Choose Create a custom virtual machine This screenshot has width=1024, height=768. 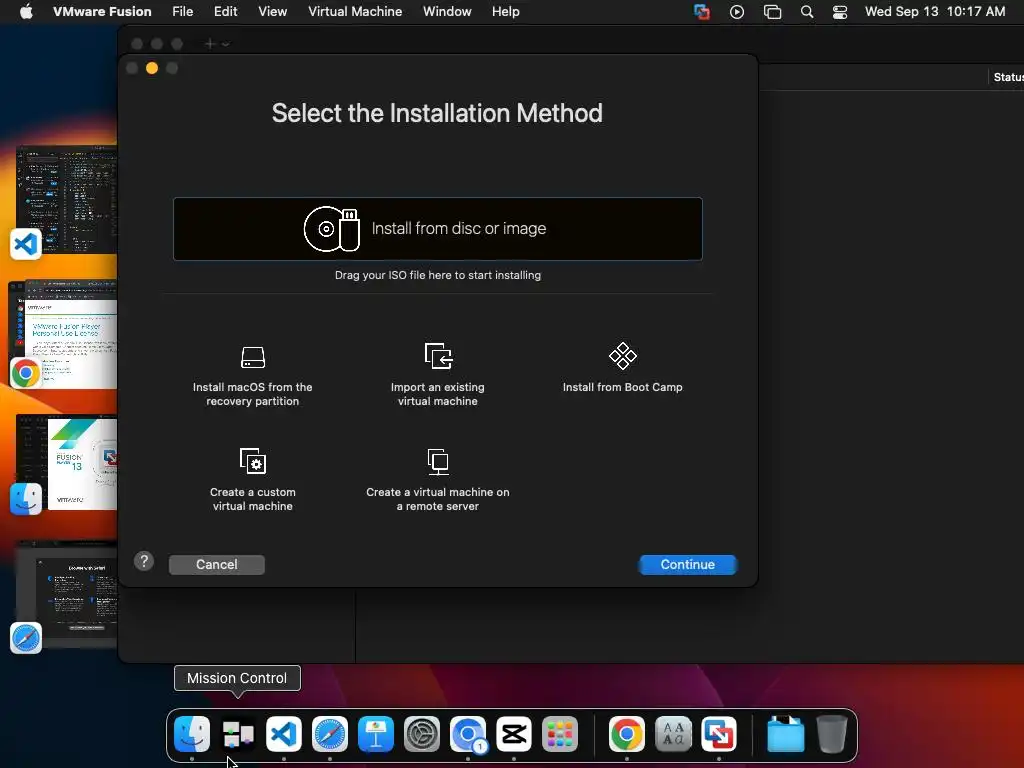tap(253, 480)
